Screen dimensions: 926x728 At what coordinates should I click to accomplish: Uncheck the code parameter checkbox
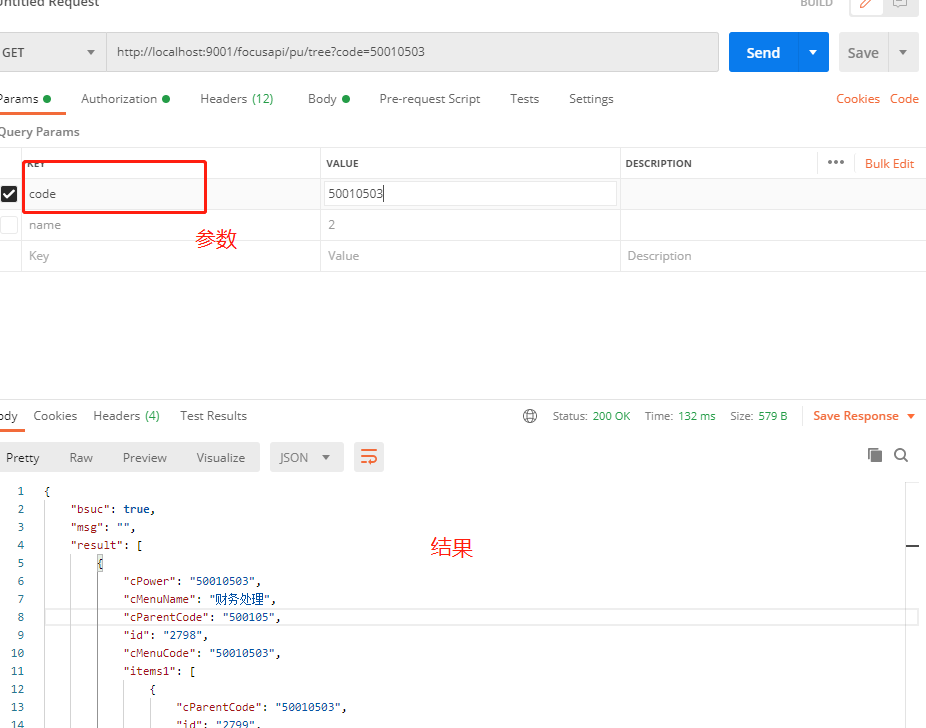click(x=9, y=194)
